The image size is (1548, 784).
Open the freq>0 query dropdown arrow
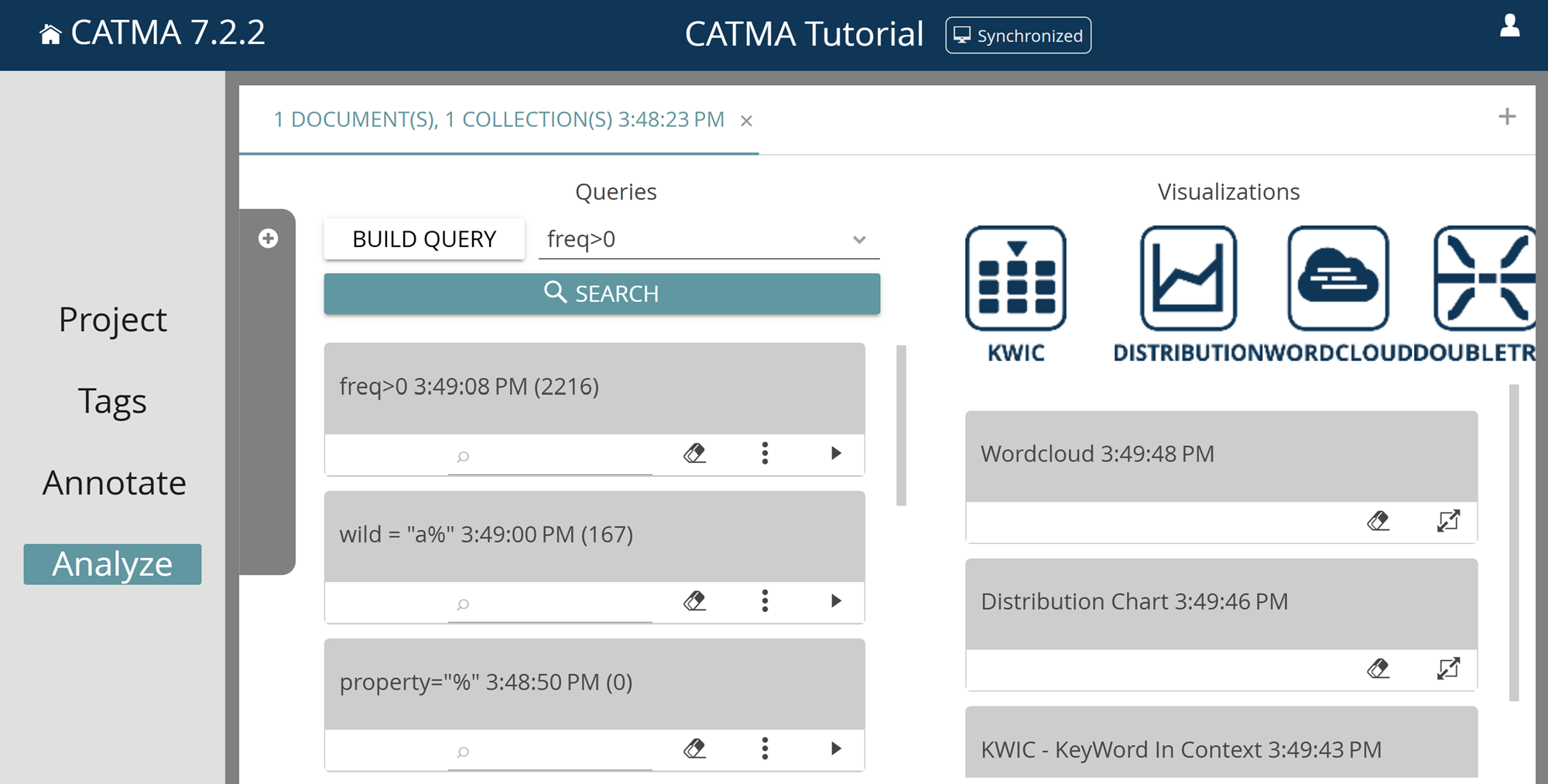[859, 240]
